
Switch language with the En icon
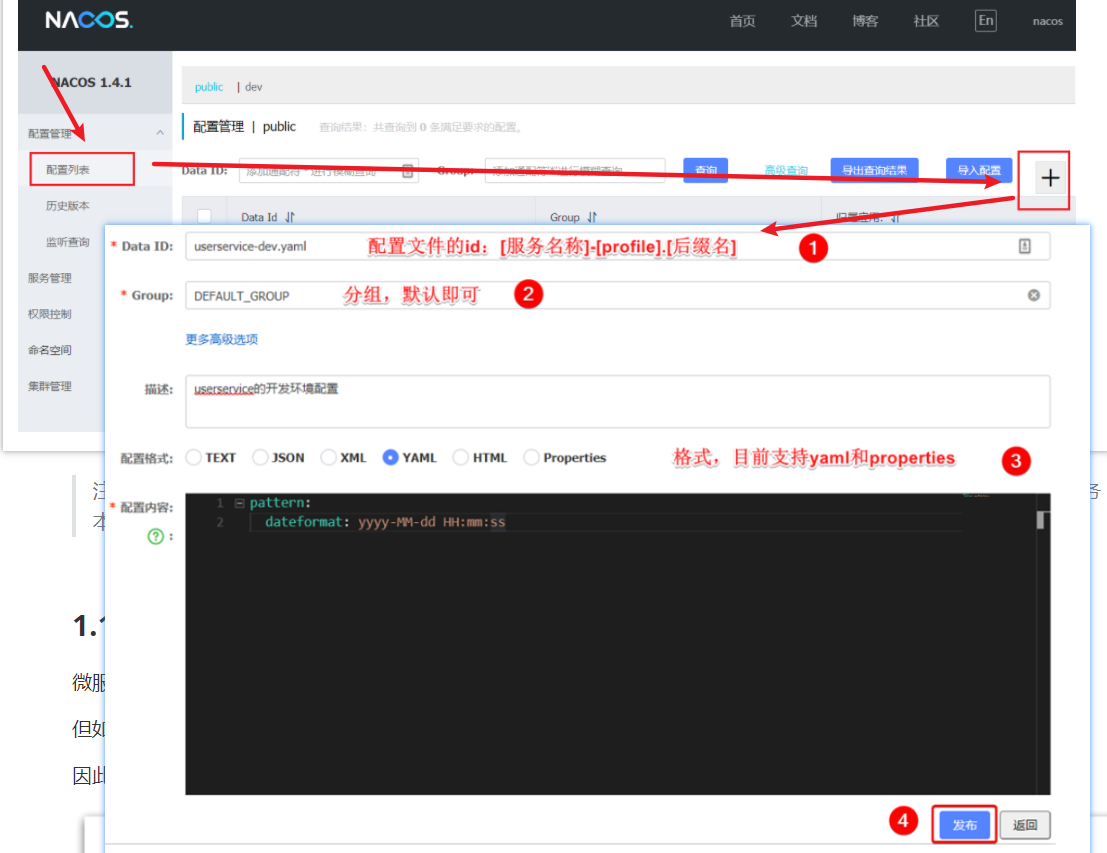tap(986, 20)
